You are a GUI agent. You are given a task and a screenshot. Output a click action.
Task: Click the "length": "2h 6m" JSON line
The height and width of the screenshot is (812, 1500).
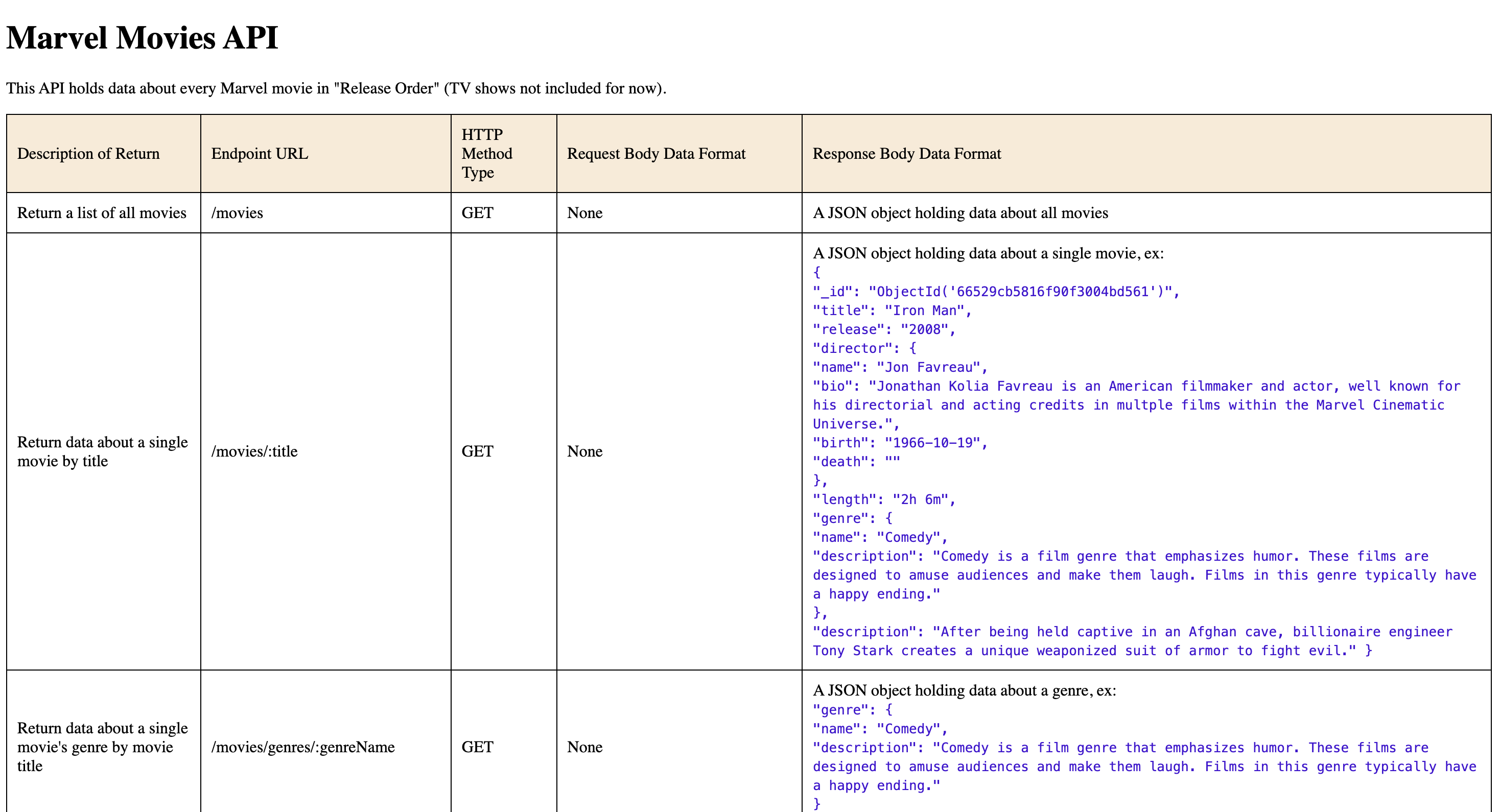[883, 500]
